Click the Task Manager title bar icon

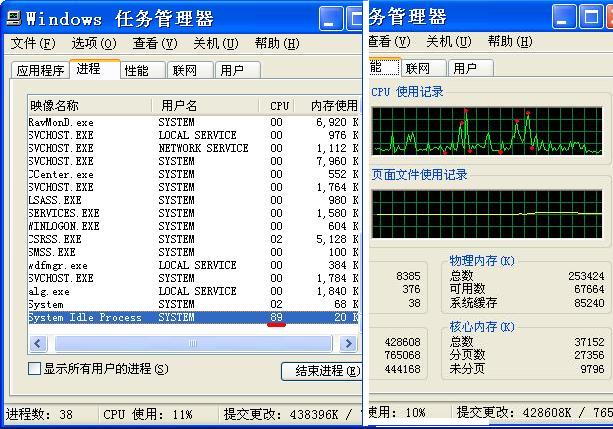click(14, 18)
